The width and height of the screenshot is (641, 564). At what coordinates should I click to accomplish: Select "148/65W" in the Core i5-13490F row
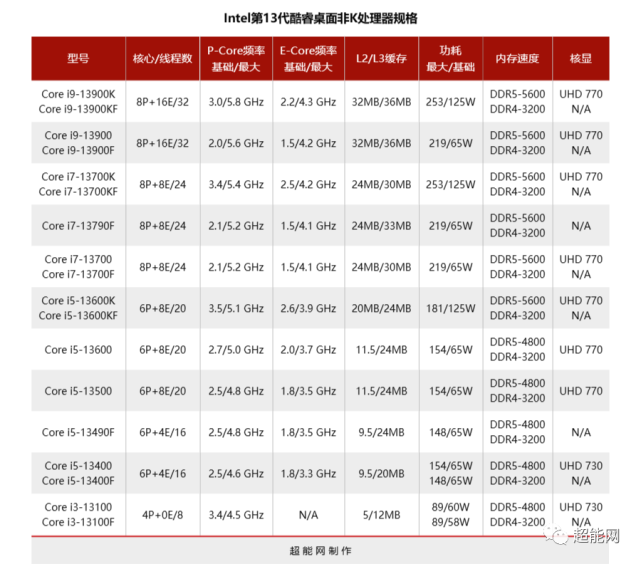tap(450, 432)
